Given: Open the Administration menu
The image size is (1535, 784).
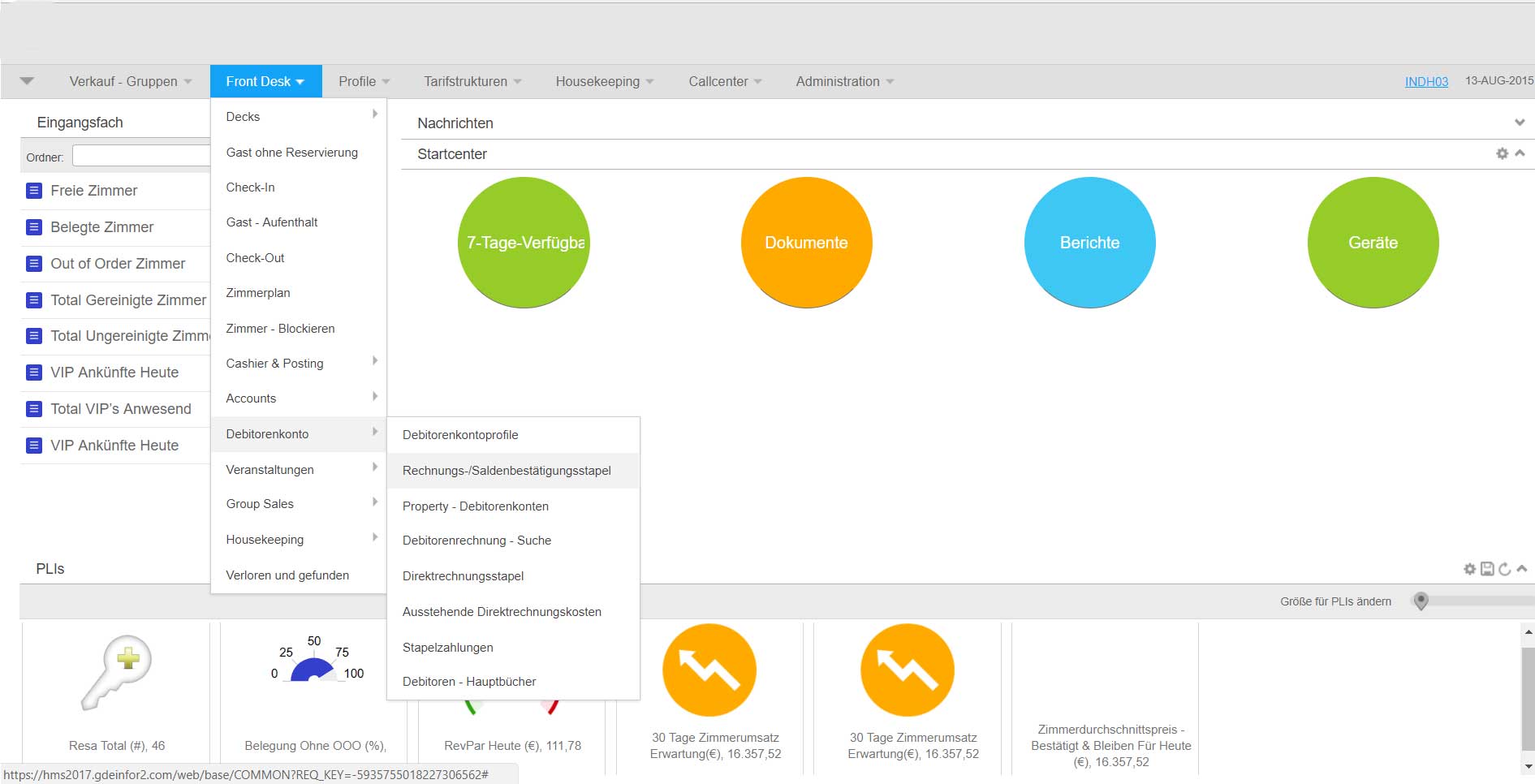Looking at the screenshot, I should point(844,81).
